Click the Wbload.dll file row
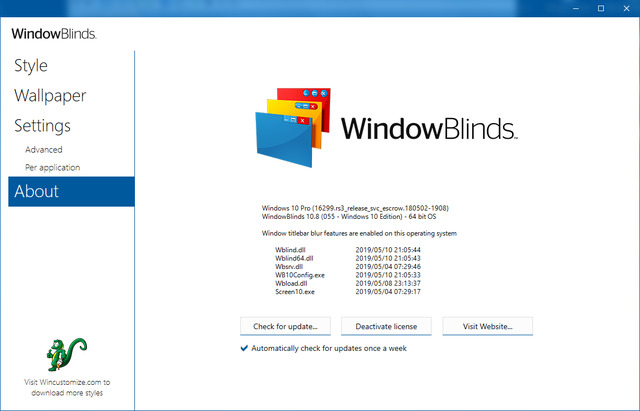640x411 pixels. click(x=348, y=283)
